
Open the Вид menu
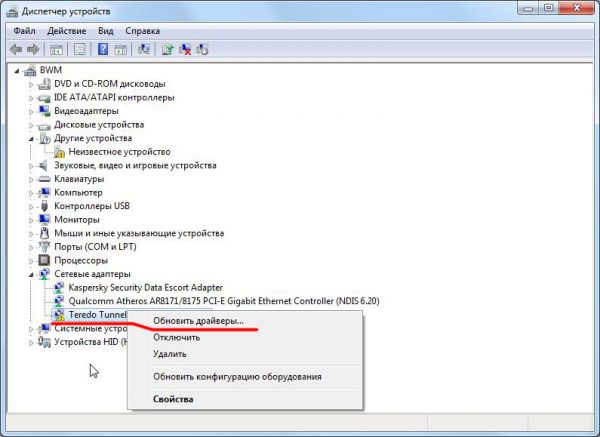106,31
